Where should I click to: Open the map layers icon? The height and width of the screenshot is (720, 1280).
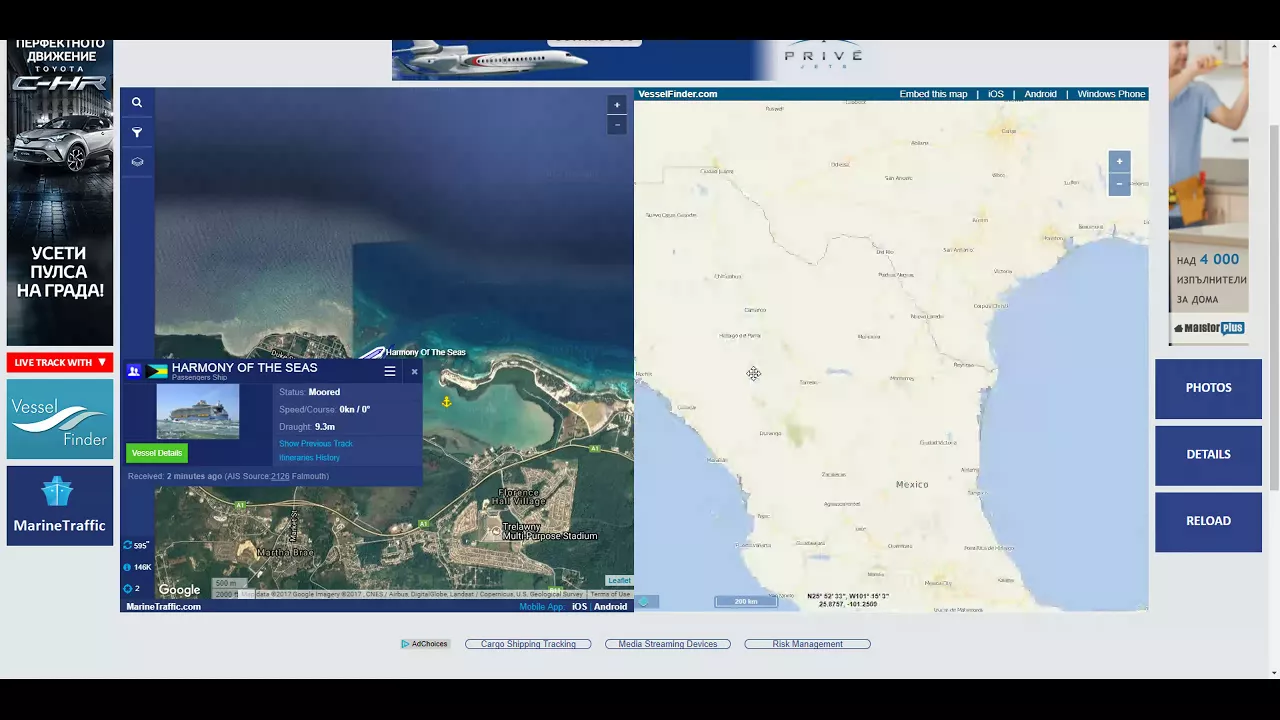tap(137, 162)
